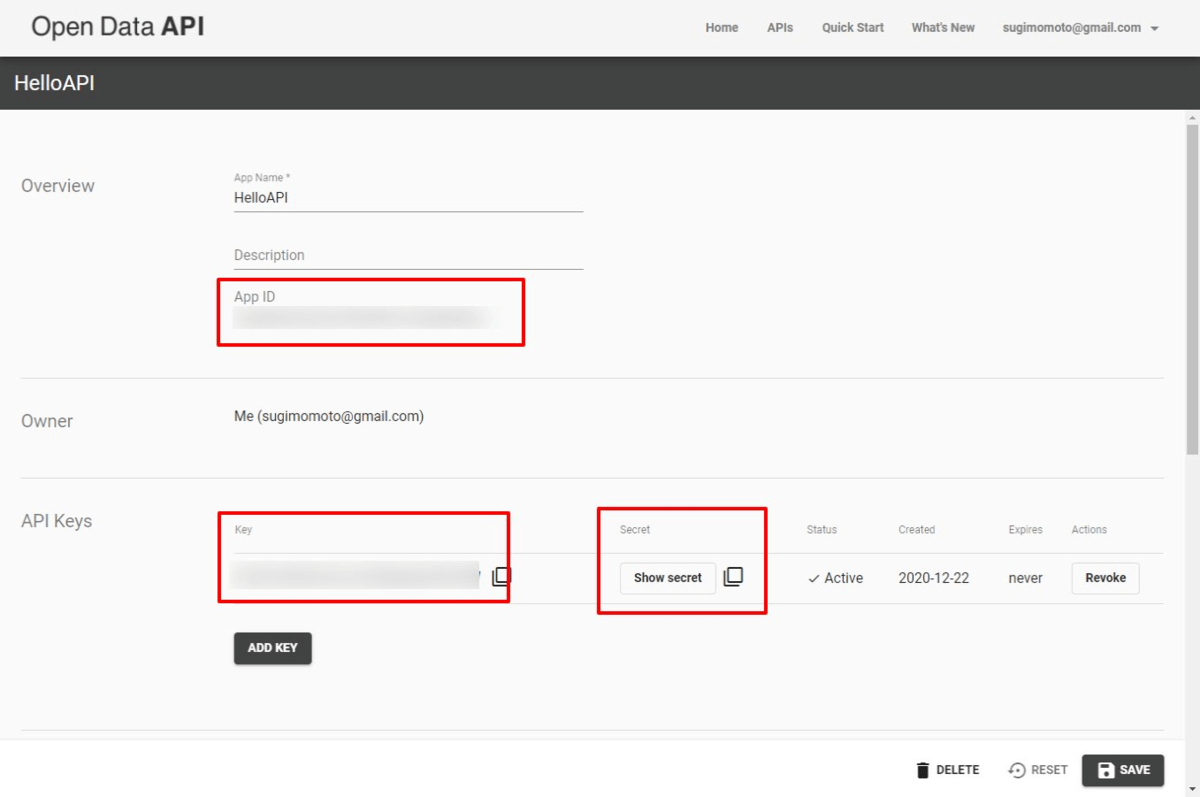This screenshot has height=797, width=1200.
Task: Click the App ID label
Action: coord(254,297)
